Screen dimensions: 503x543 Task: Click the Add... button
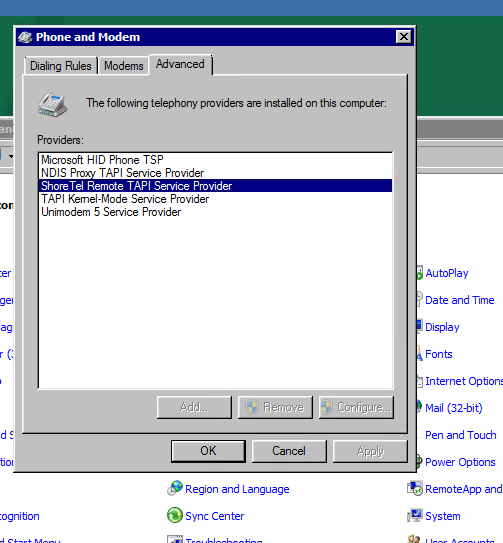point(194,407)
